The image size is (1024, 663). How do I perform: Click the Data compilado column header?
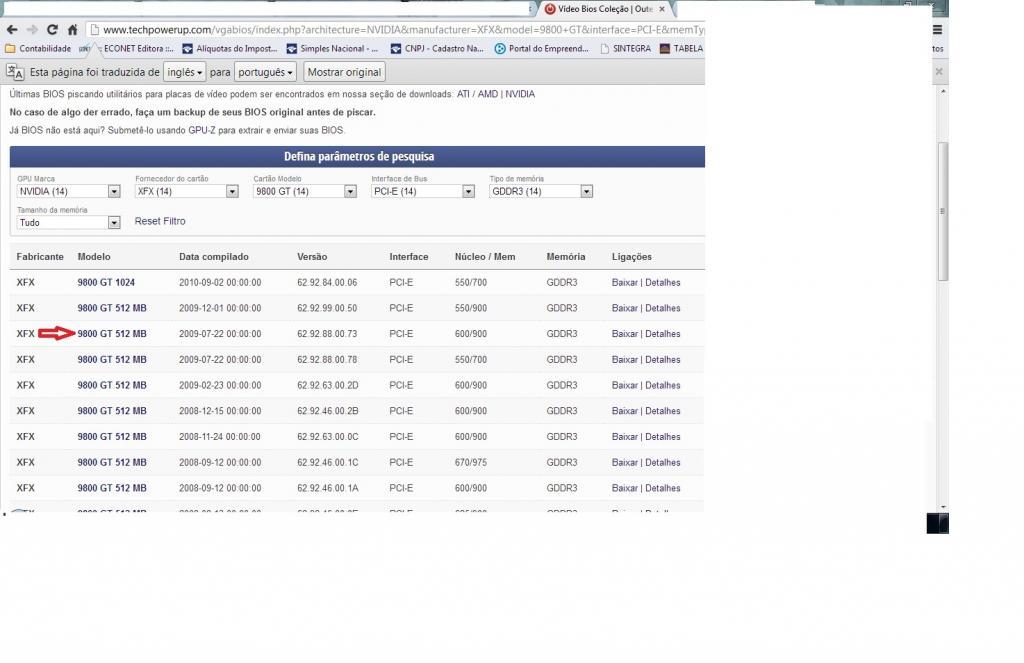214,257
